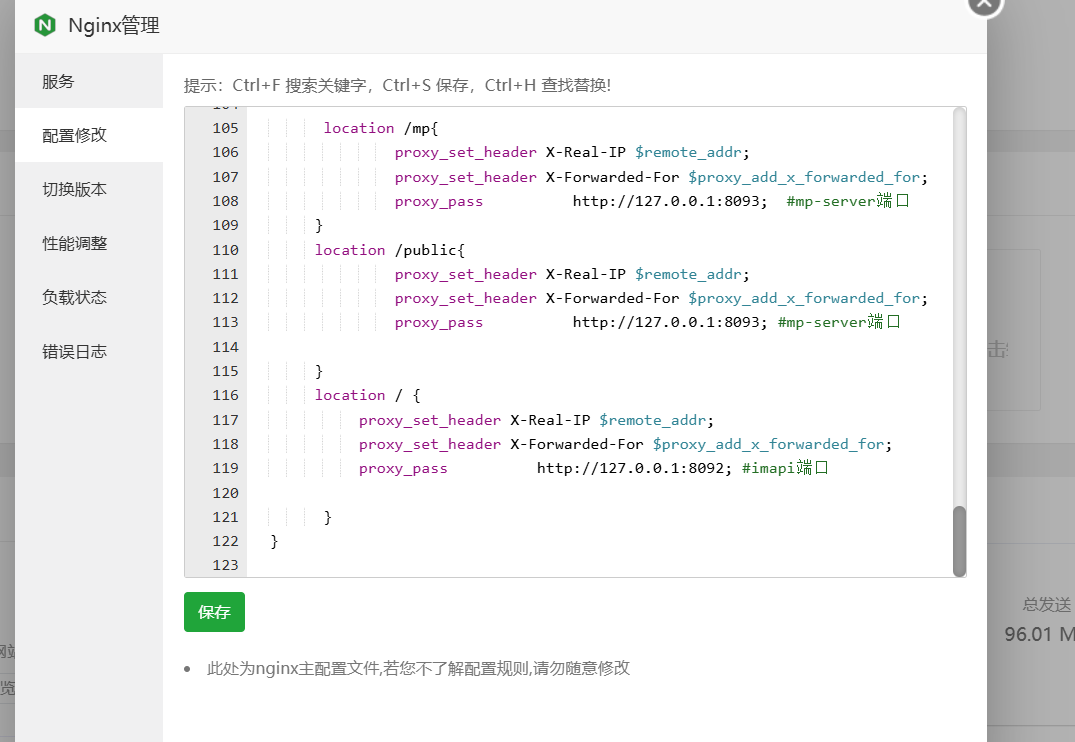Screen dimensions: 1075x742
Task: Close the Nginx management dialog
Action: point(985,3)
